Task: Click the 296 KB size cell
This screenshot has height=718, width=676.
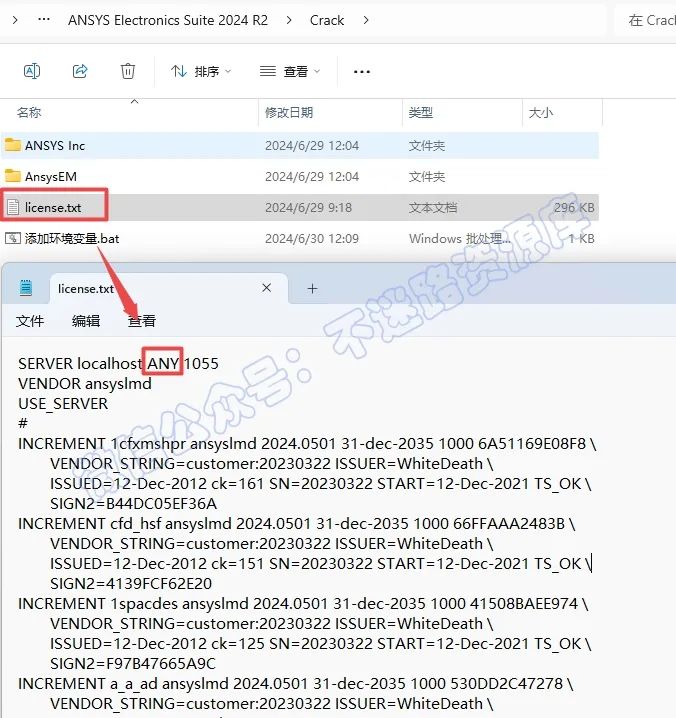Action: coord(574,207)
